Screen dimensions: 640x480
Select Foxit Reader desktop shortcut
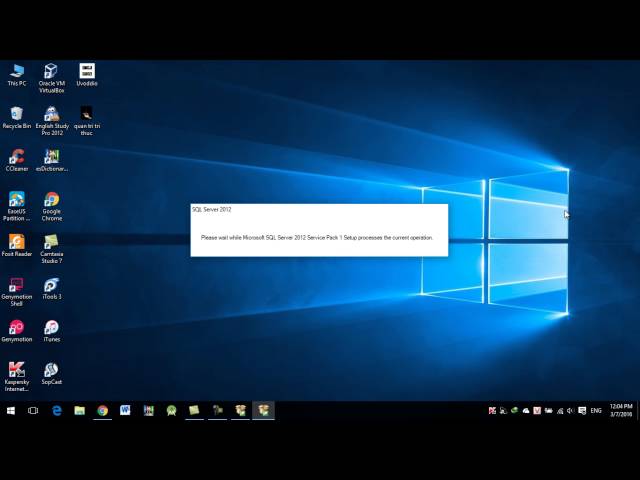(x=17, y=245)
